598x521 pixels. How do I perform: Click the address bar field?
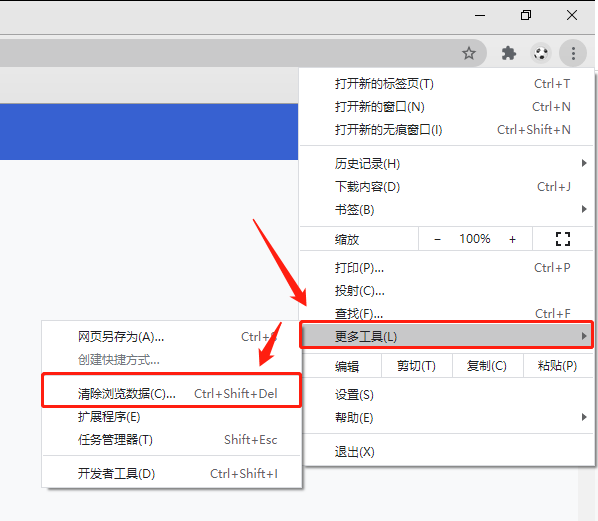[229, 53]
